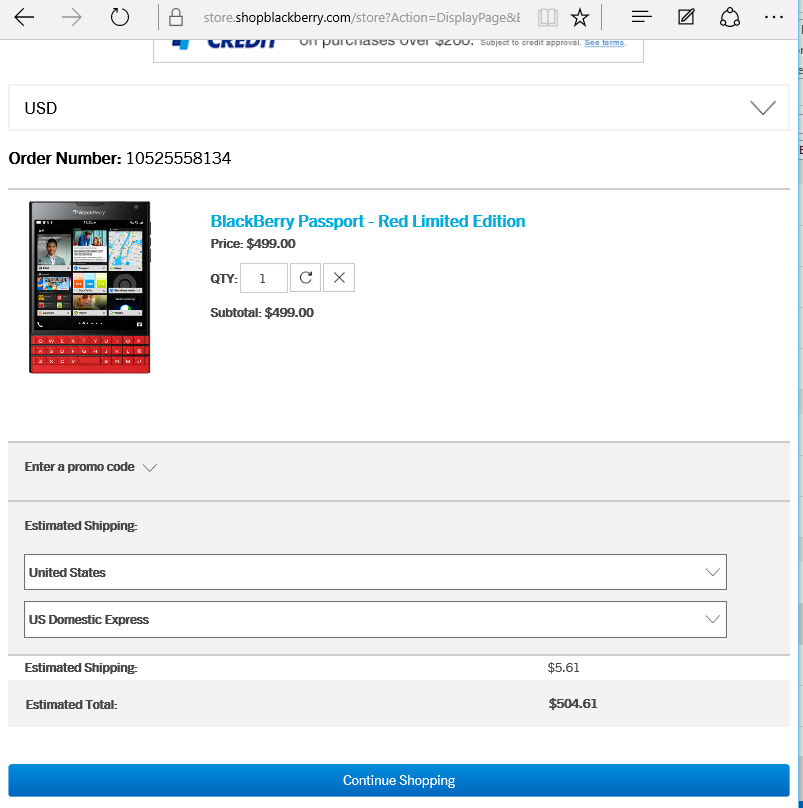Open BlackBerry Passport Red Limited Edition link
803x808 pixels.
(x=367, y=221)
